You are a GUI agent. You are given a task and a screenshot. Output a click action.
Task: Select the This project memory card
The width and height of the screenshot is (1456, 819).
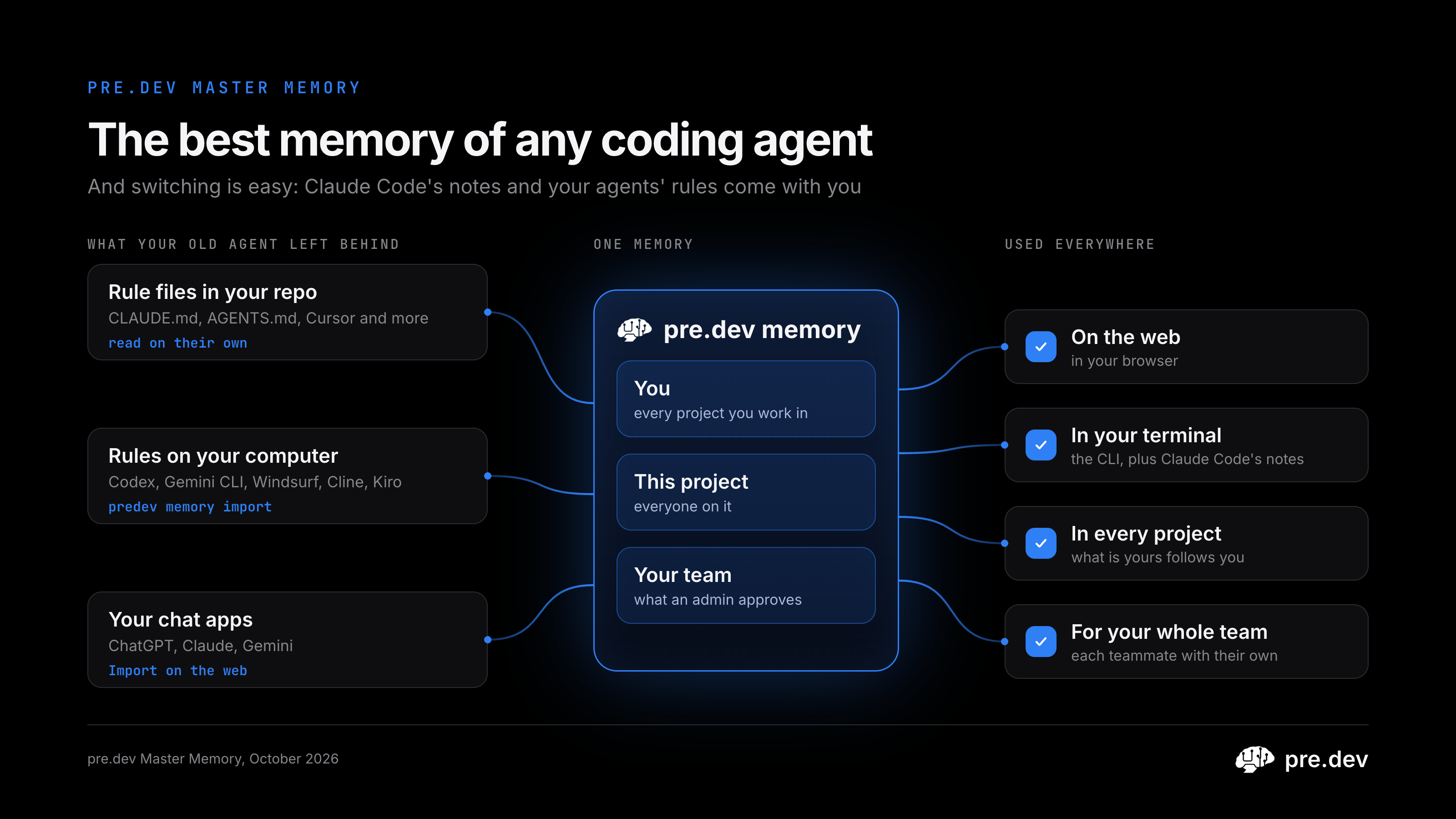746,492
